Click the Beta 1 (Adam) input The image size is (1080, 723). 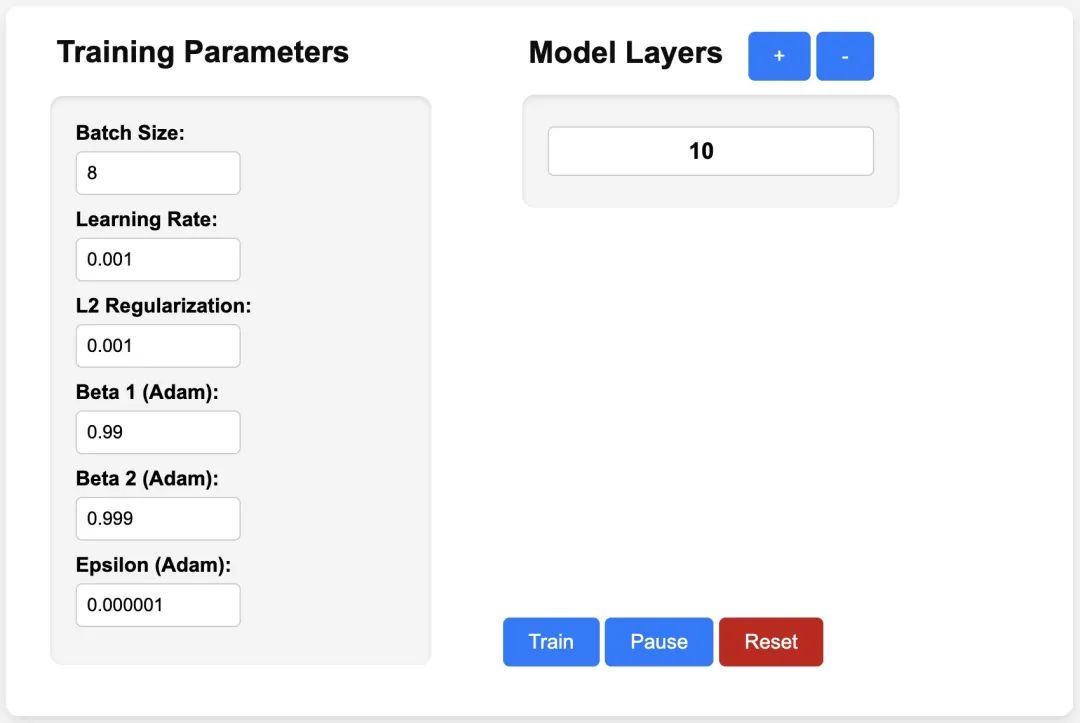click(158, 432)
